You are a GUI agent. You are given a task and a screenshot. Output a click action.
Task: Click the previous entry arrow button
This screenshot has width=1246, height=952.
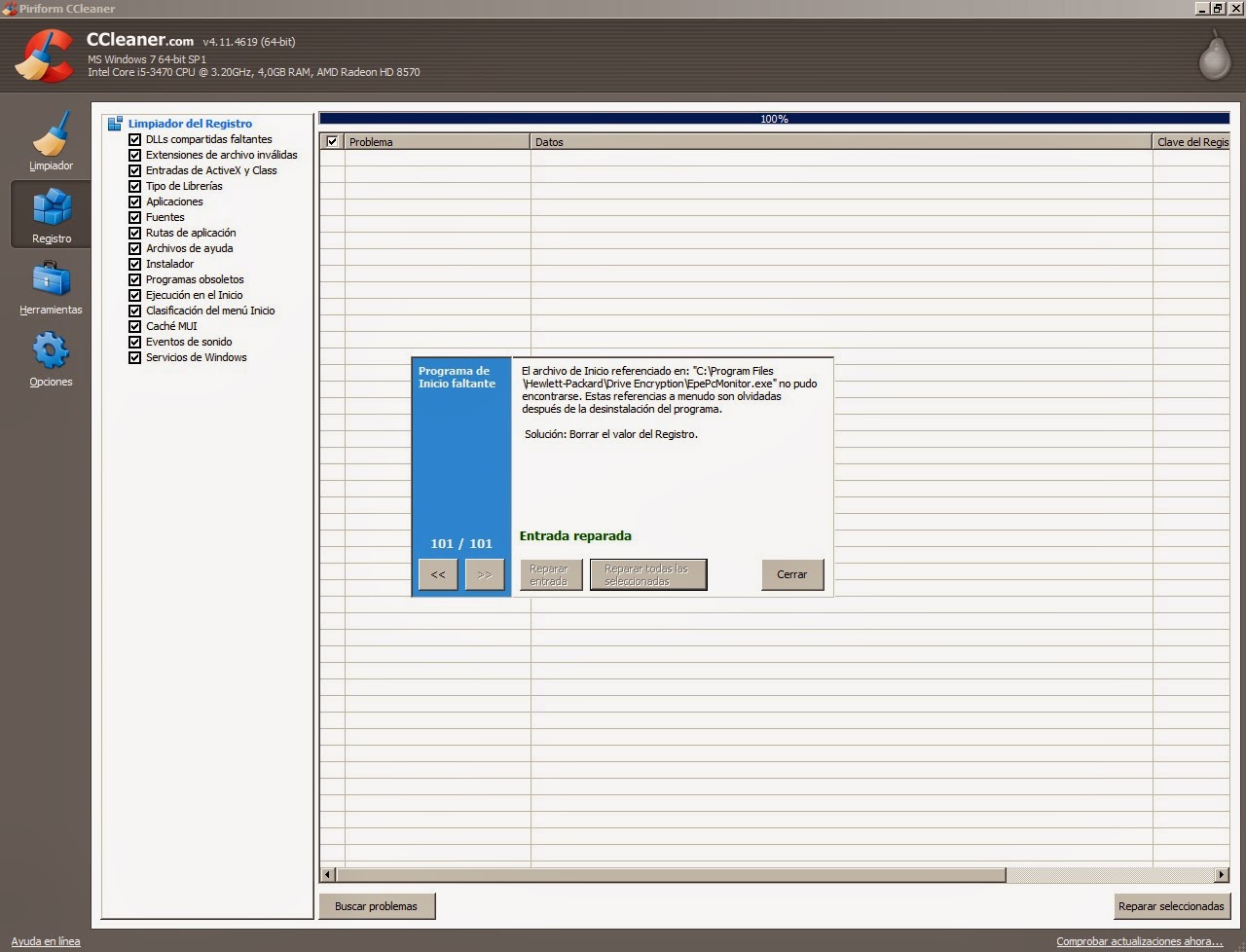(437, 574)
